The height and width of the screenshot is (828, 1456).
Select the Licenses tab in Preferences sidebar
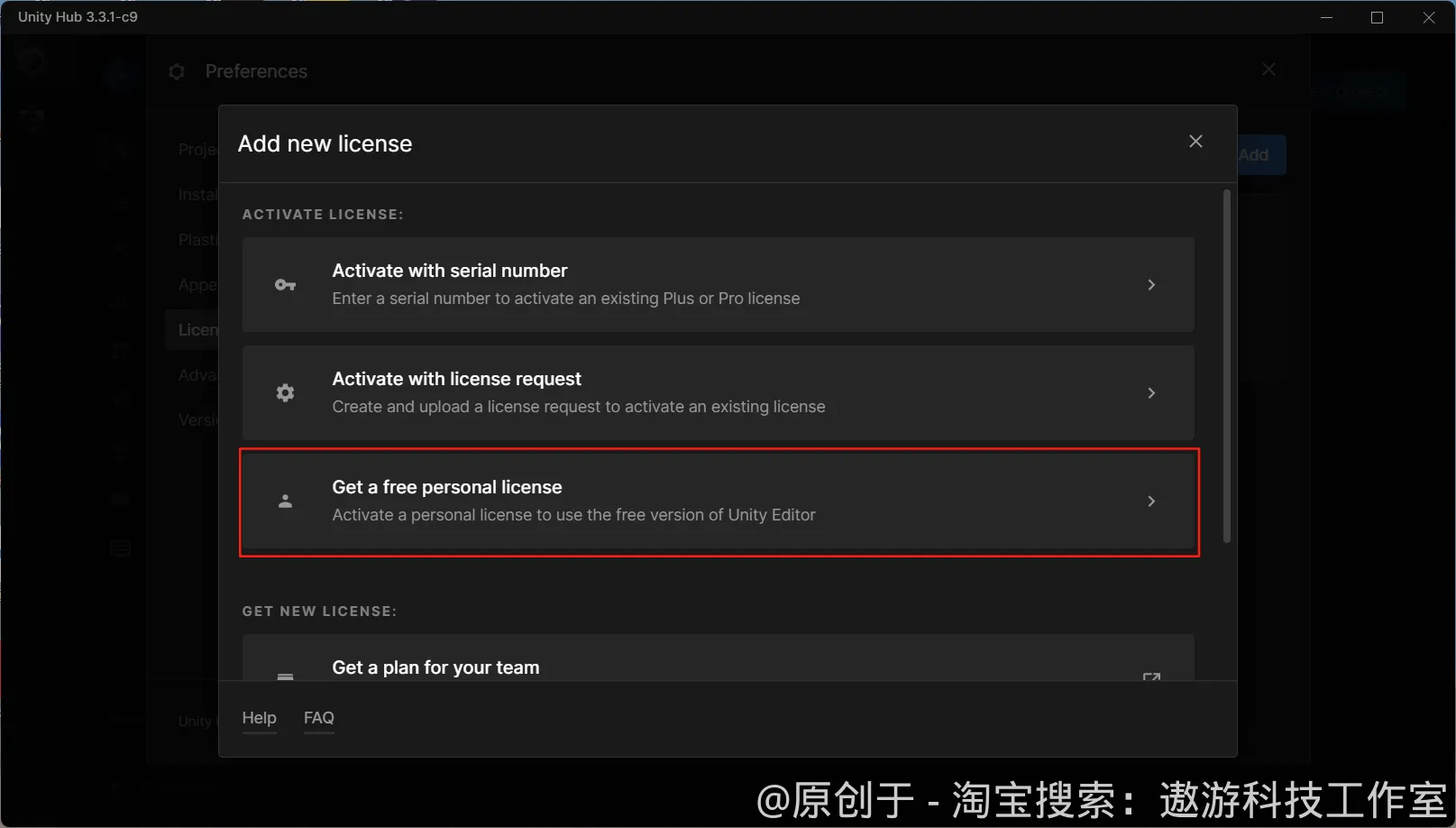193,330
